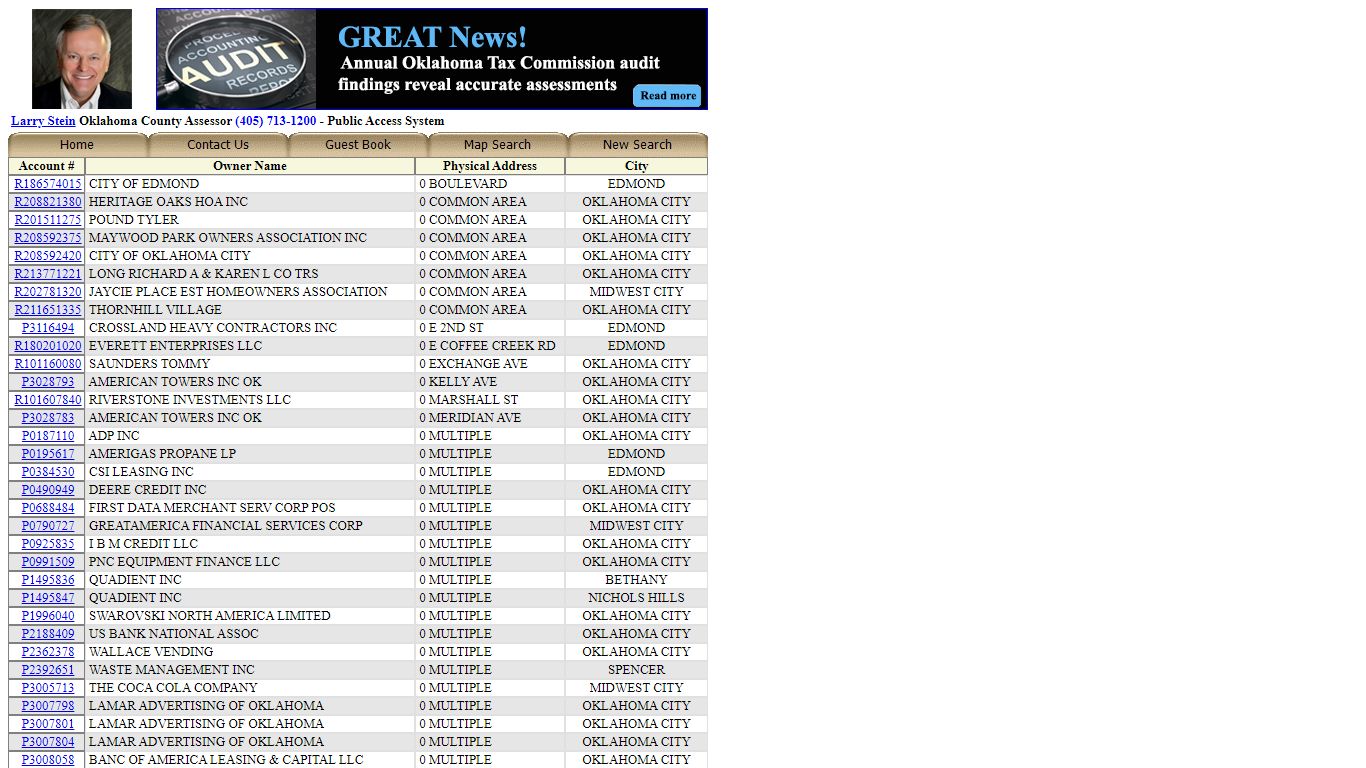1366x768 pixels.
Task: Open account R180201020
Action: click(48, 346)
